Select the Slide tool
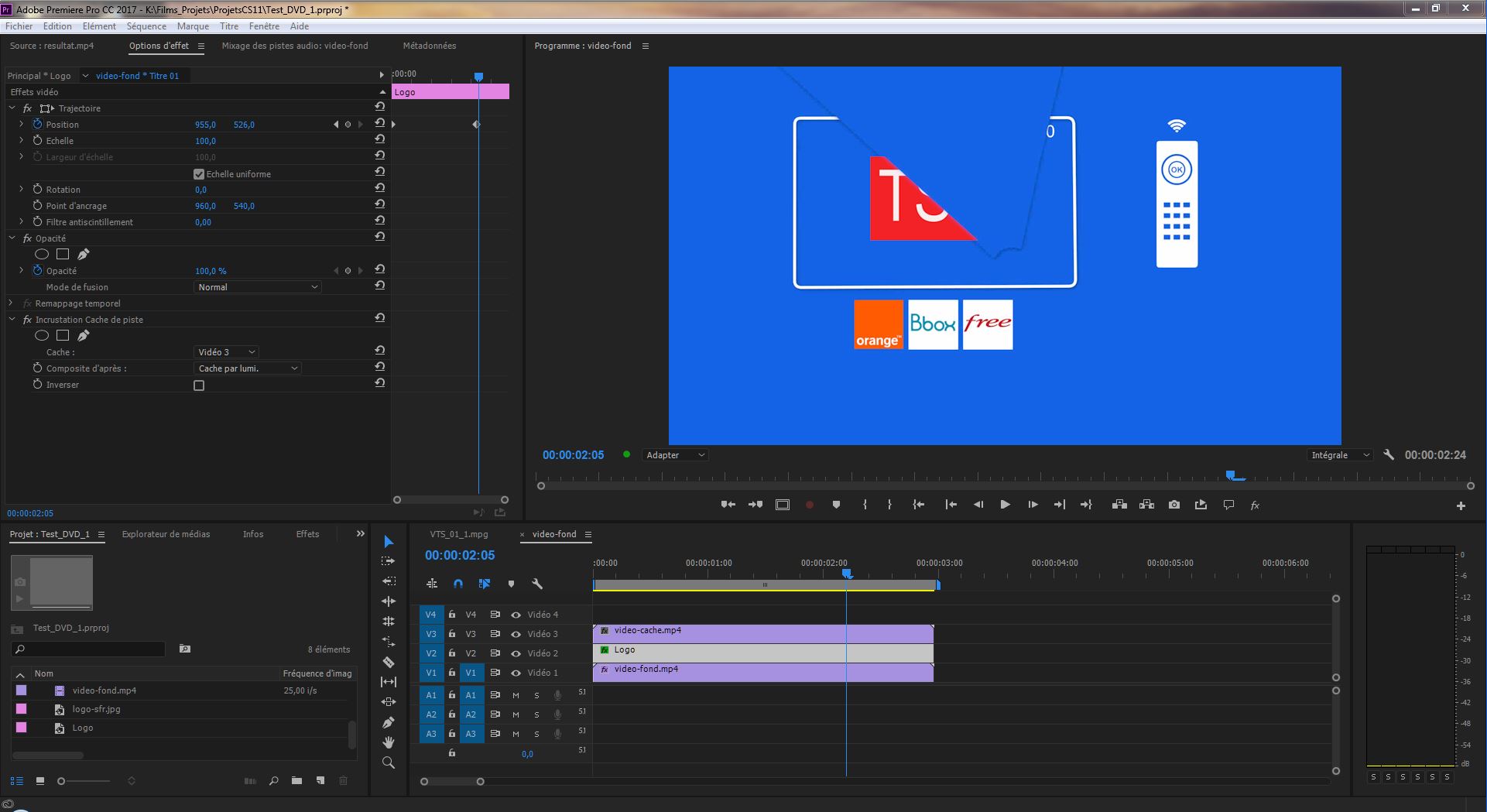1487x812 pixels. pos(389,702)
